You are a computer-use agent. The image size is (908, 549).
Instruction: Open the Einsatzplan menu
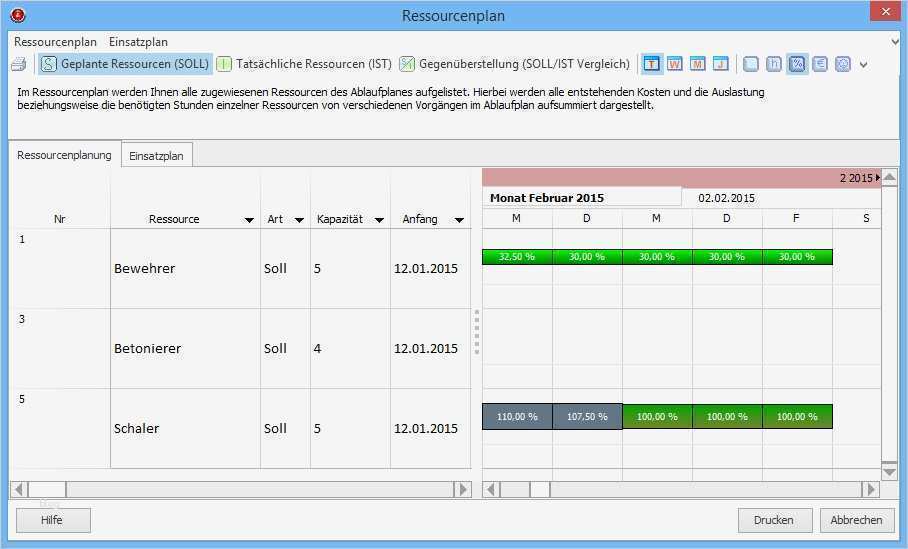tap(138, 42)
